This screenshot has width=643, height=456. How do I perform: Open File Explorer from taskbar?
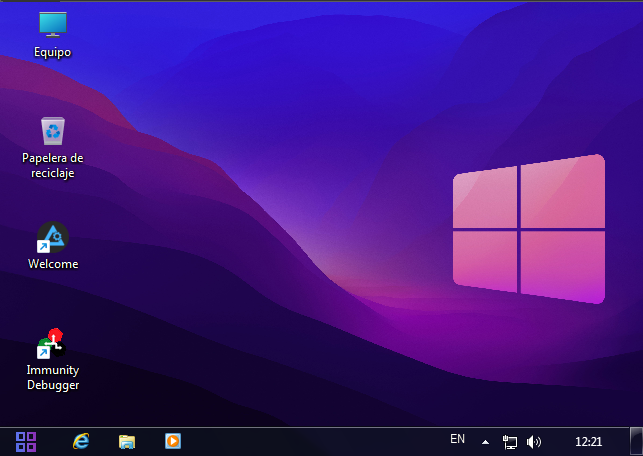coord(127,442)
